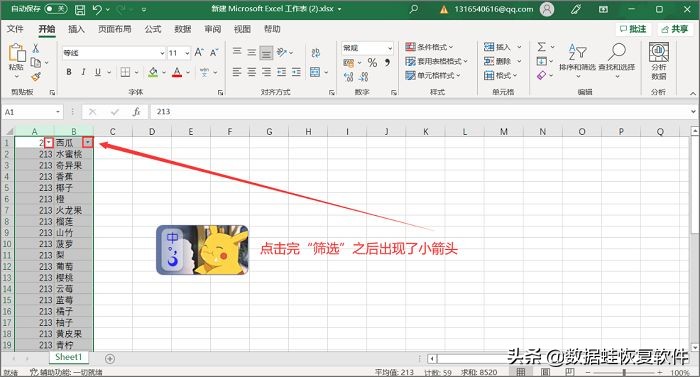Click the Increase Indent icon
The height and width of the screenshot is (377, 700).
pos(296,72)
